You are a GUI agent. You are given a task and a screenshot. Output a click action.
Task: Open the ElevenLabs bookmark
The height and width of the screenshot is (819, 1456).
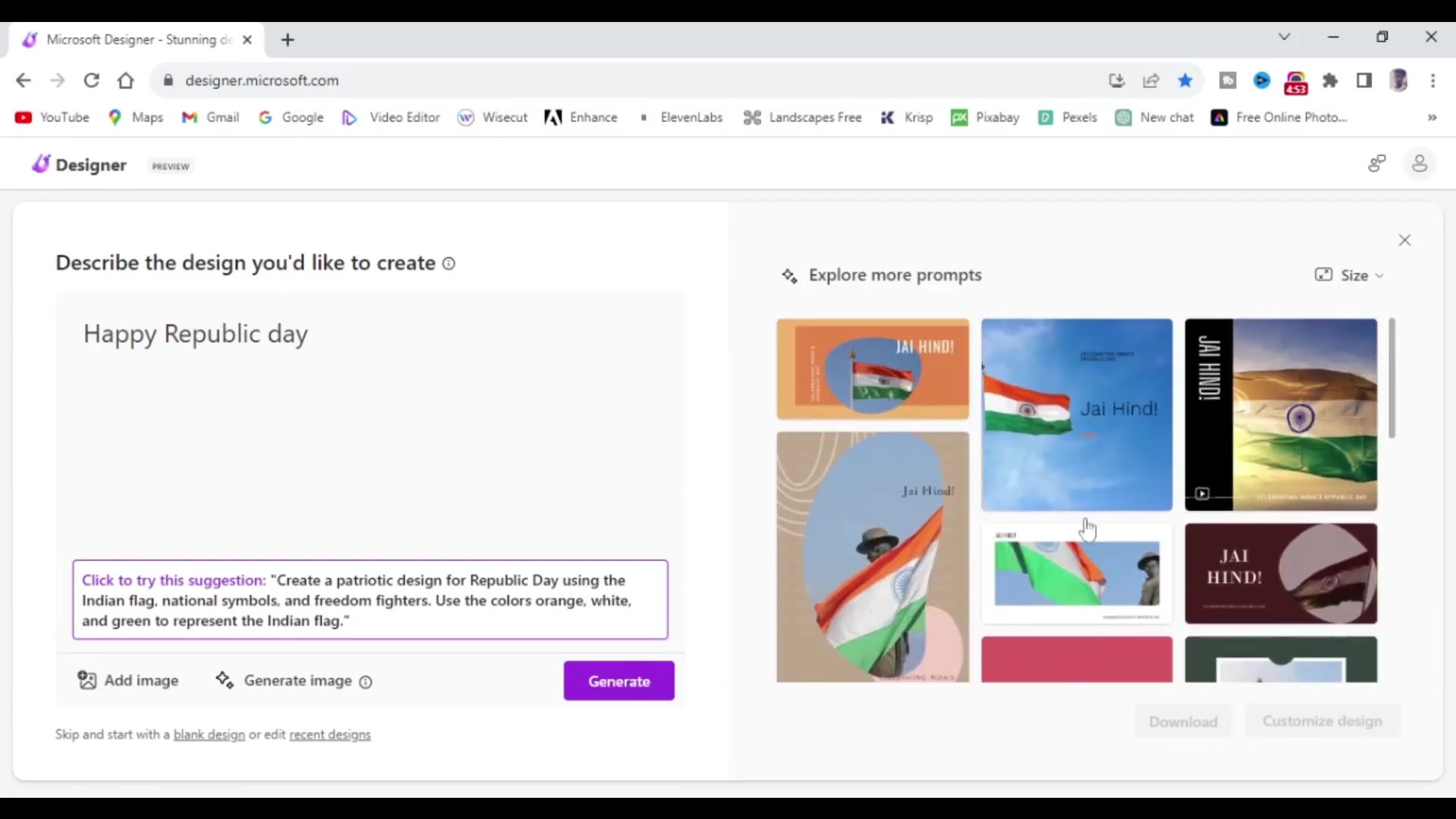(680, 118)
